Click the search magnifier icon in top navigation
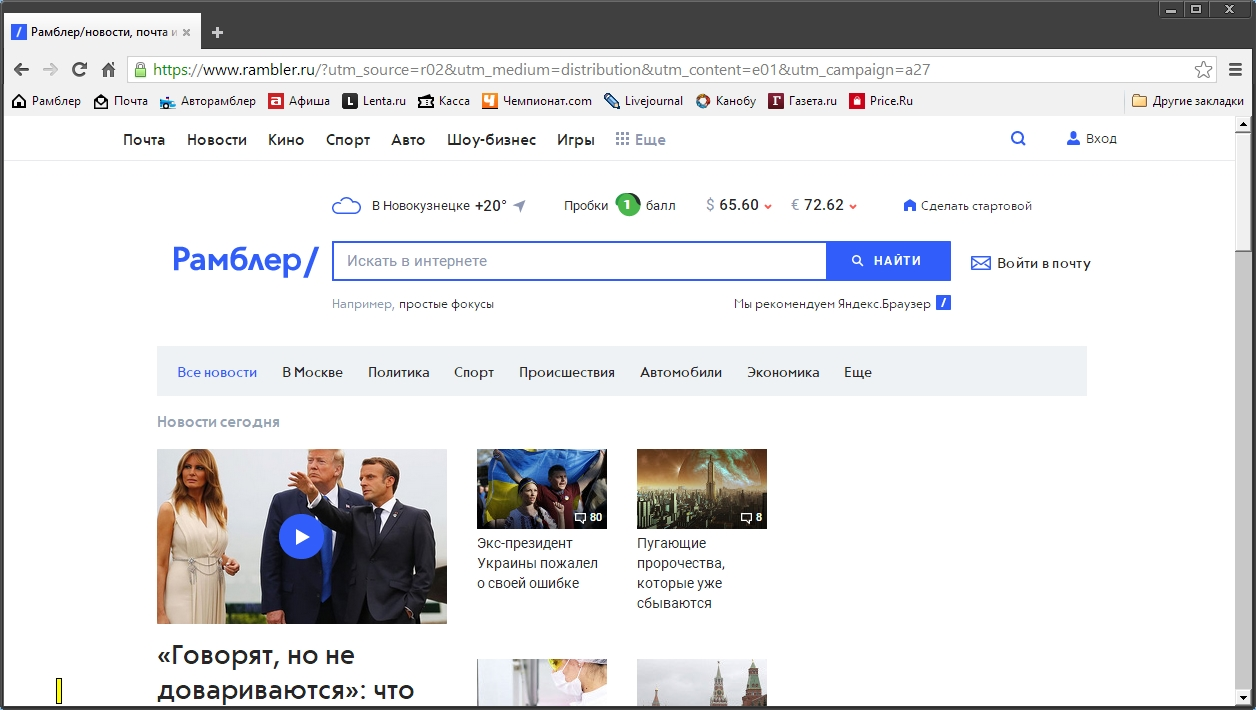1256x710 pixels. point(1018,139)
